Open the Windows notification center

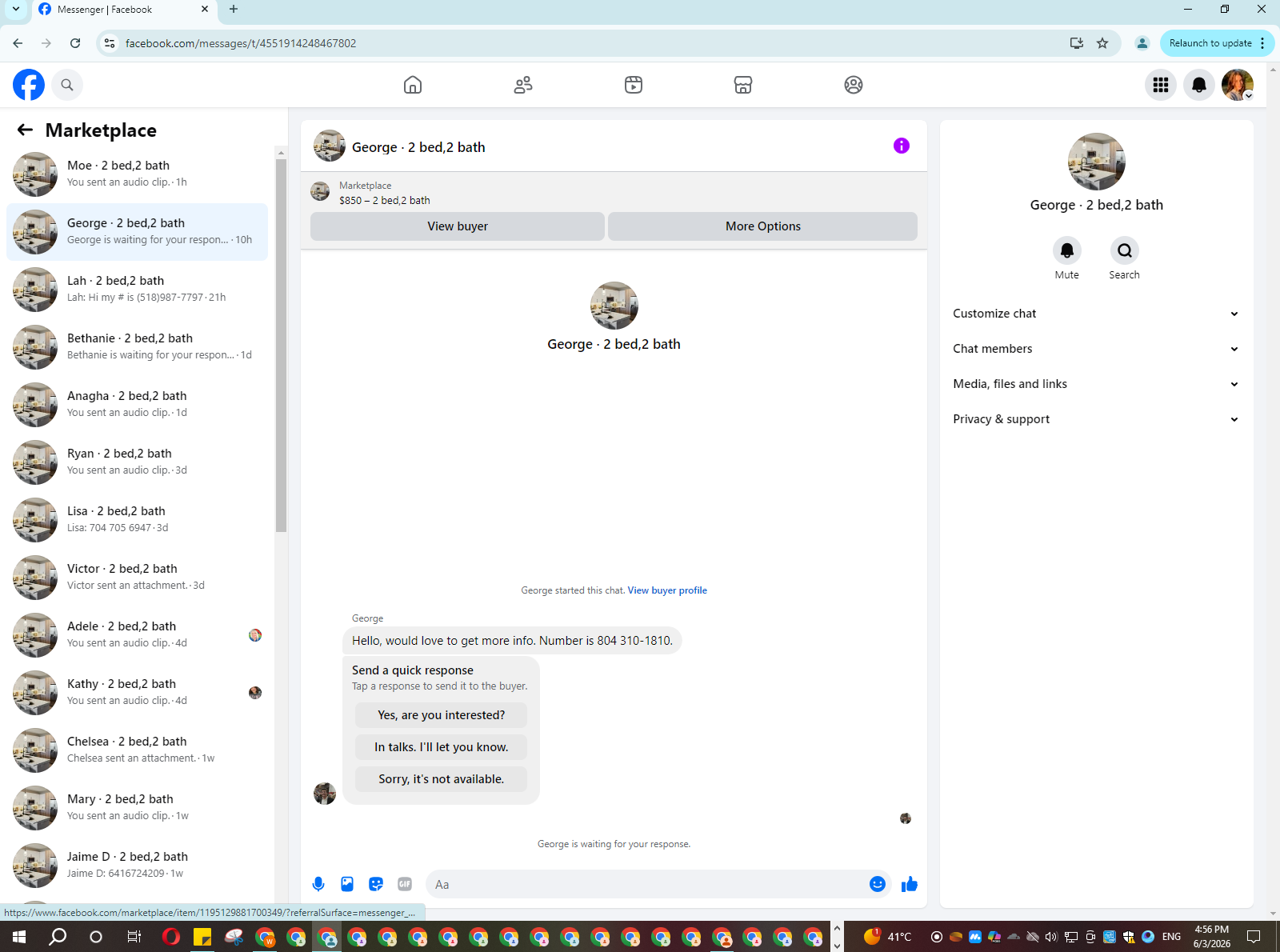pos(1254,937)
